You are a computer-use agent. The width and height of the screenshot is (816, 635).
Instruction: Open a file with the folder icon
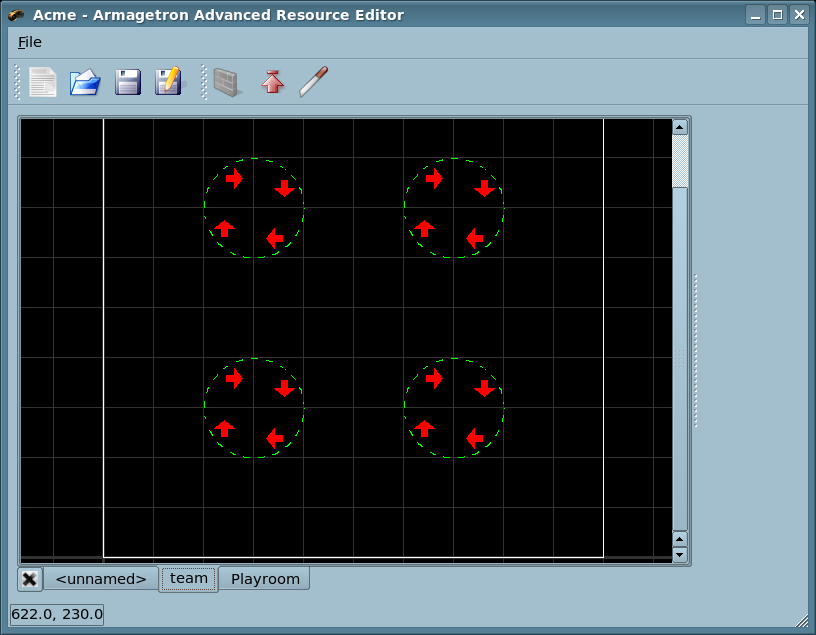tap(85, 82)
